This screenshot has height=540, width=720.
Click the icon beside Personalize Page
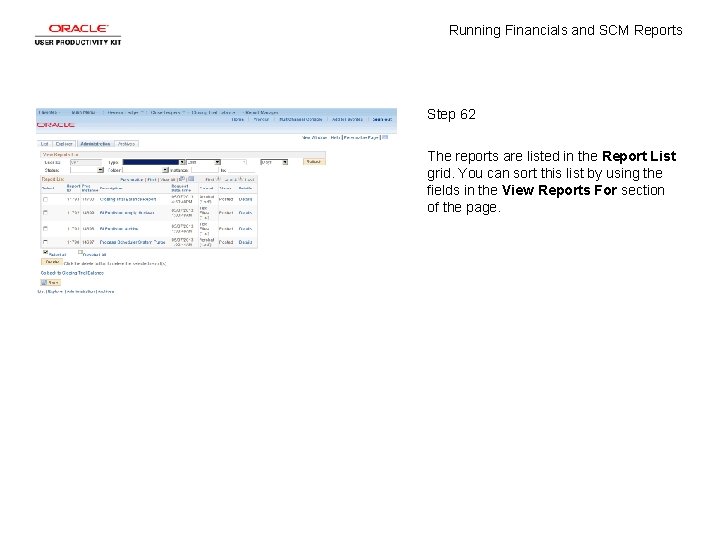coord(385,137)
